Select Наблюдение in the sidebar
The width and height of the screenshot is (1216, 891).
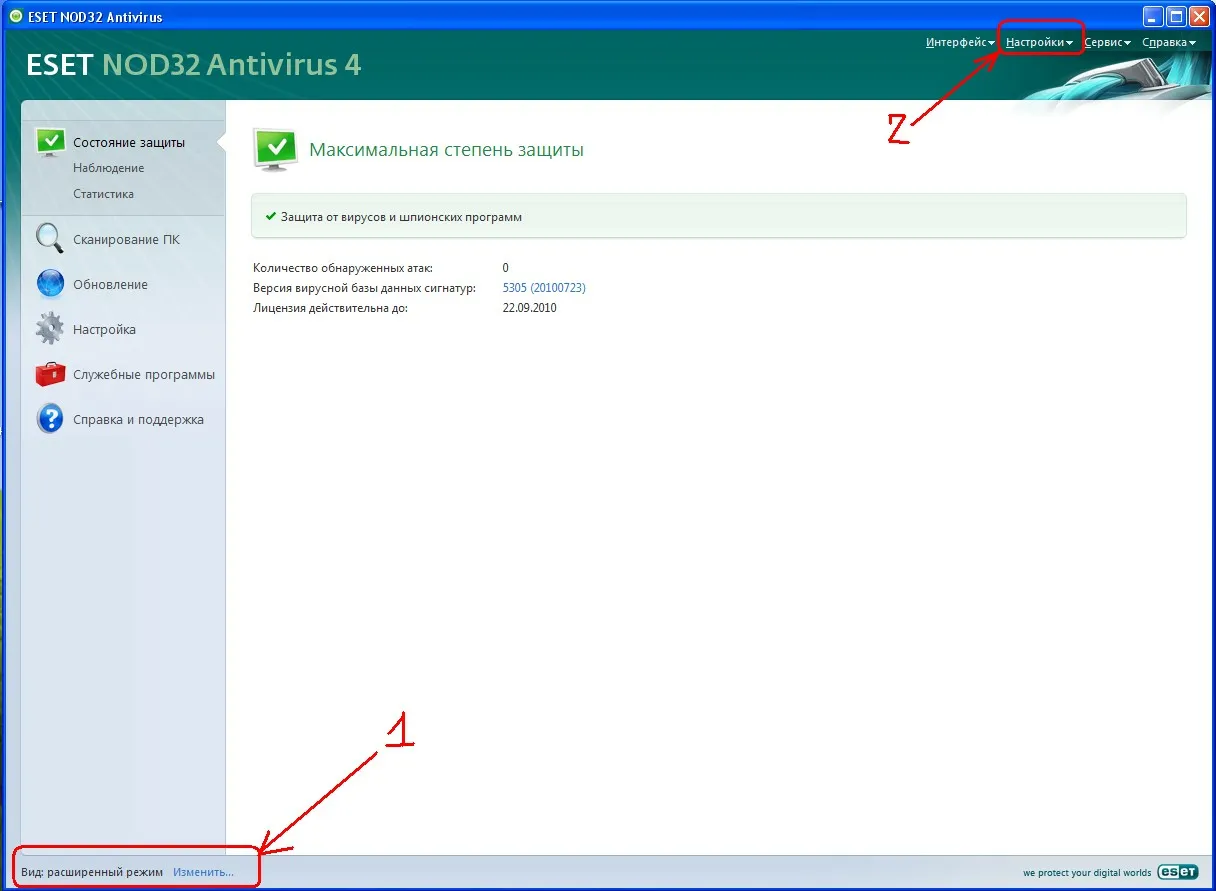click(x=108, y=168)
